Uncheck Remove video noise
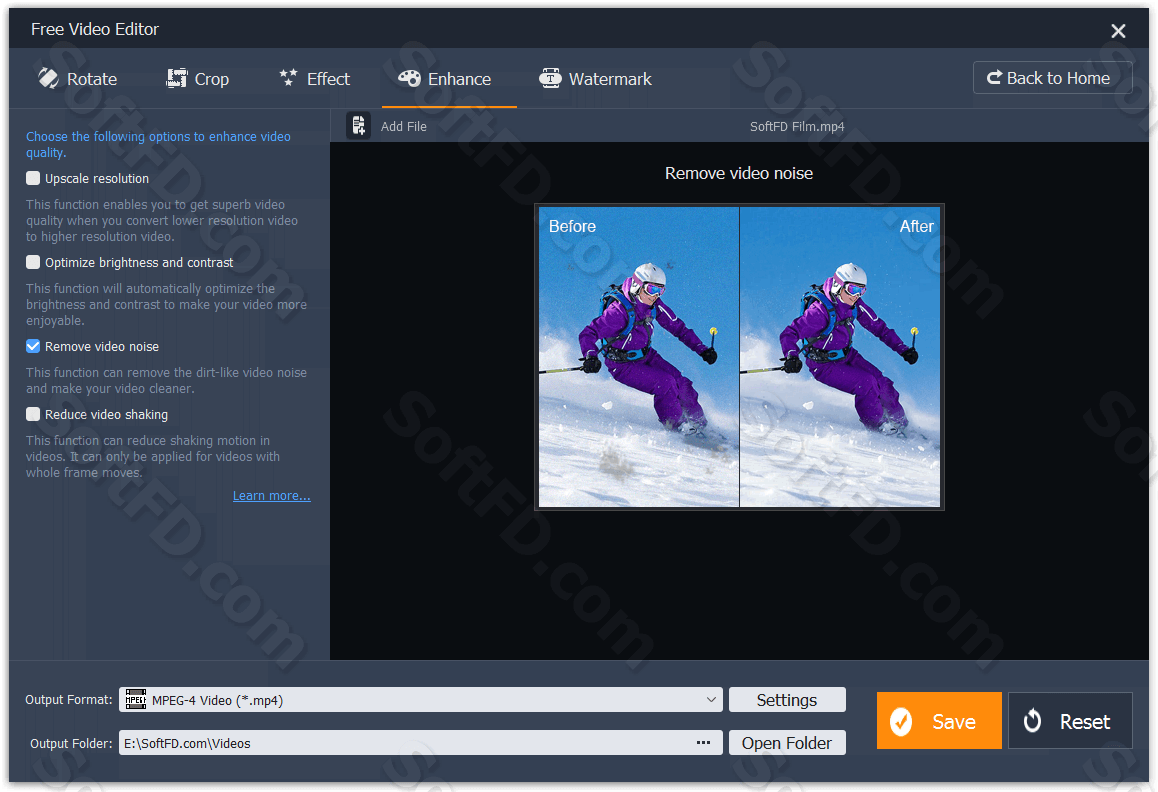The image size is (1158, 792). tap(33, 346)
